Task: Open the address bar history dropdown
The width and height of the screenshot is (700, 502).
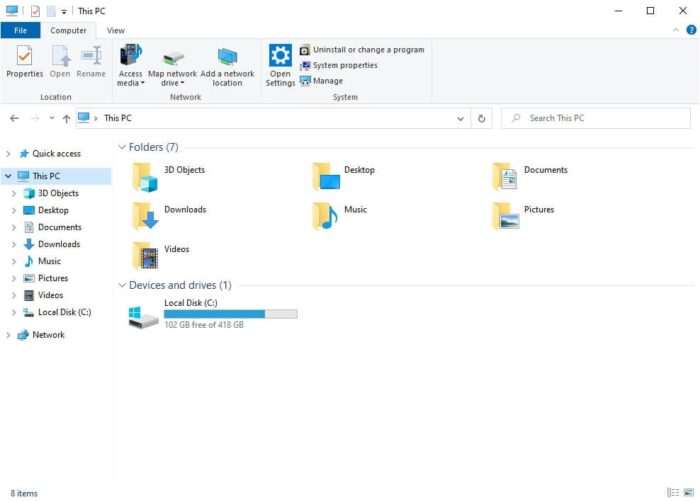Action: pos(460,119)
